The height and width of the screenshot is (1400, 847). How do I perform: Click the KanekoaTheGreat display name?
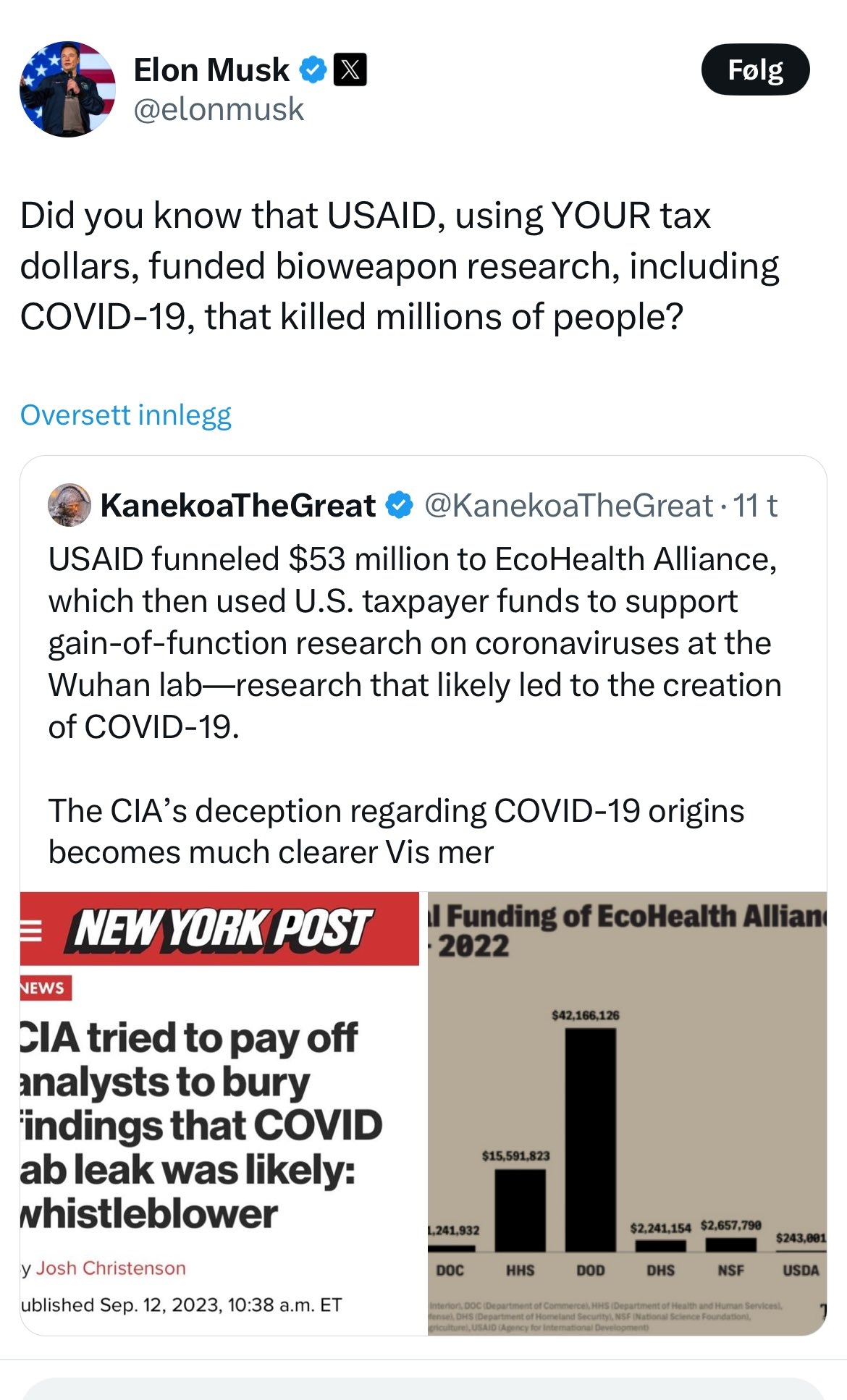tap(238, 505)
